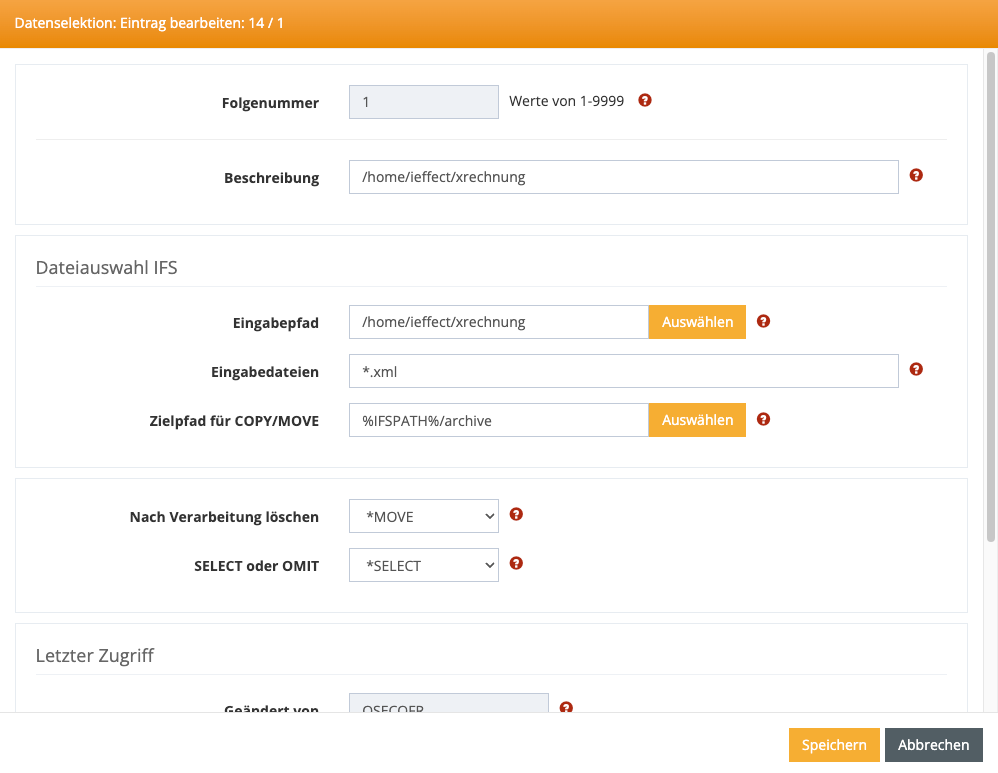Focus the Zielpfad für COPY/MOVE input
Screen dimensions: 998x773
click(x=498, y=420)
